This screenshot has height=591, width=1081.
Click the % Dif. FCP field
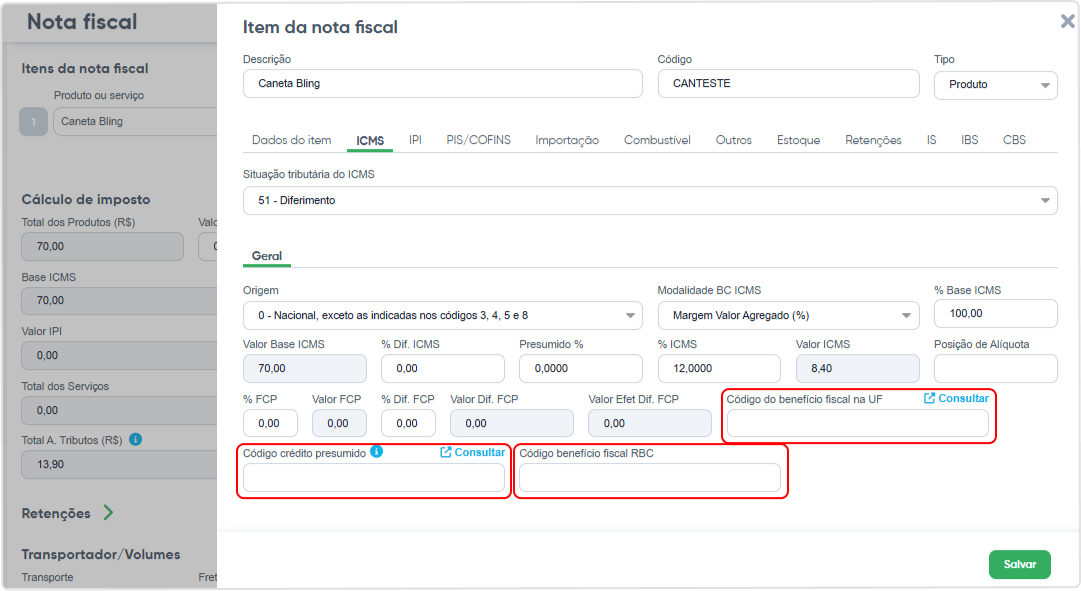[408, 423]
